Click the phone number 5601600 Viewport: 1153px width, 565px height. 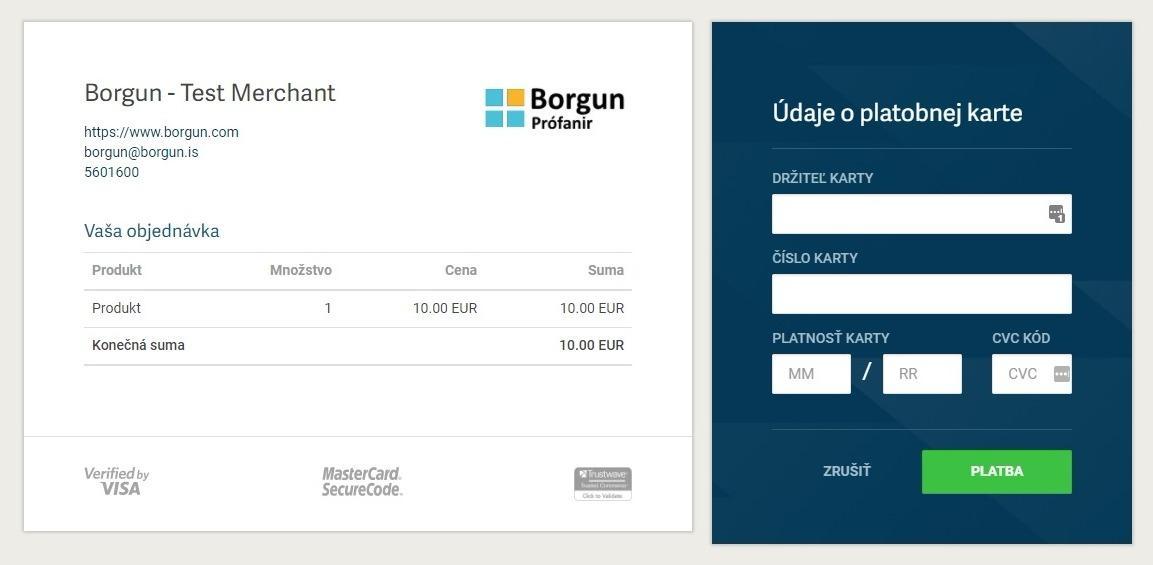(x=111, y=172)
